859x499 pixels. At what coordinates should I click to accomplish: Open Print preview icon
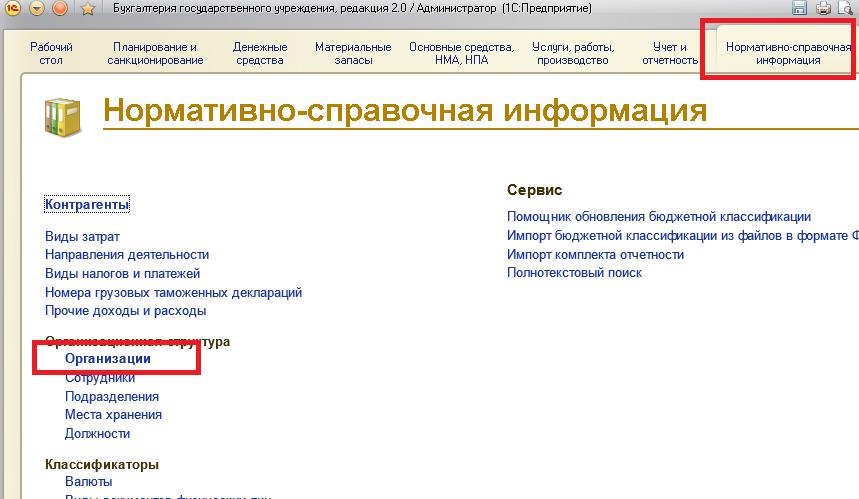point(845,8)
